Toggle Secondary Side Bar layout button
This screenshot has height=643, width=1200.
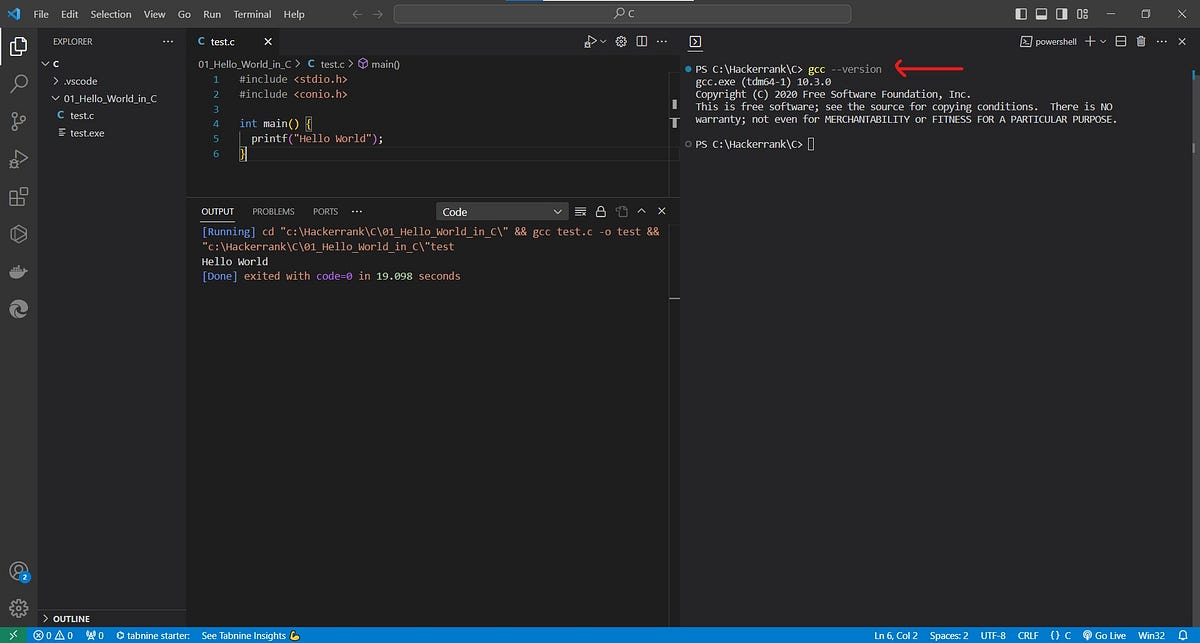[x=1060, y=14]
